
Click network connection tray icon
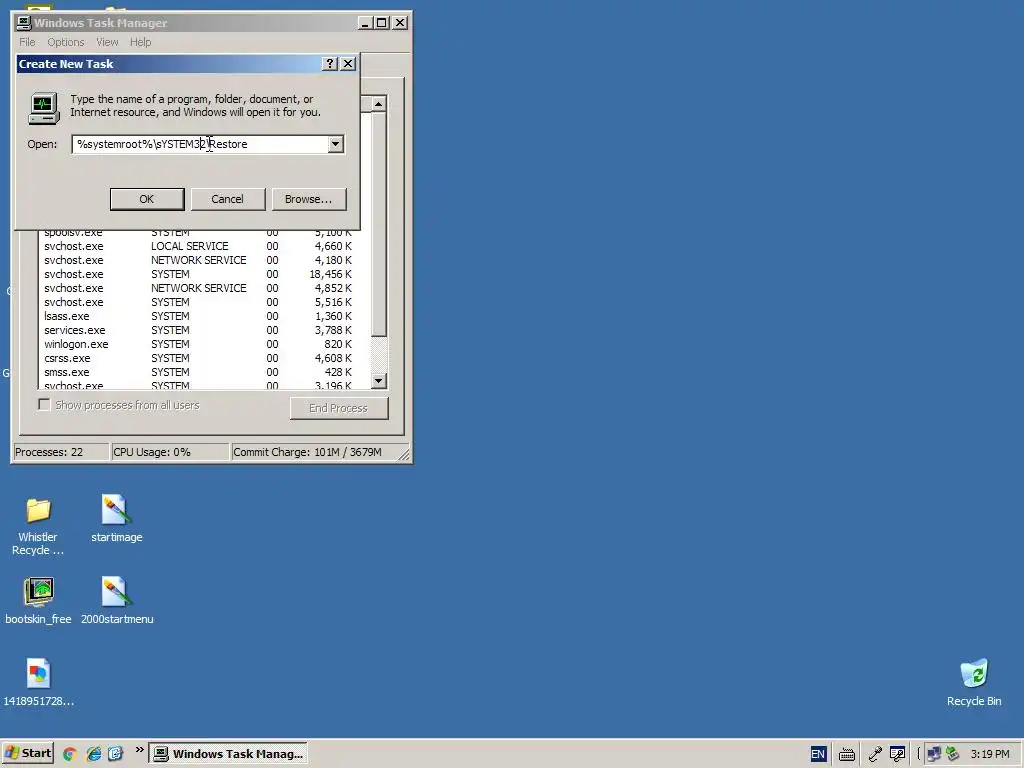coord(935,754)
